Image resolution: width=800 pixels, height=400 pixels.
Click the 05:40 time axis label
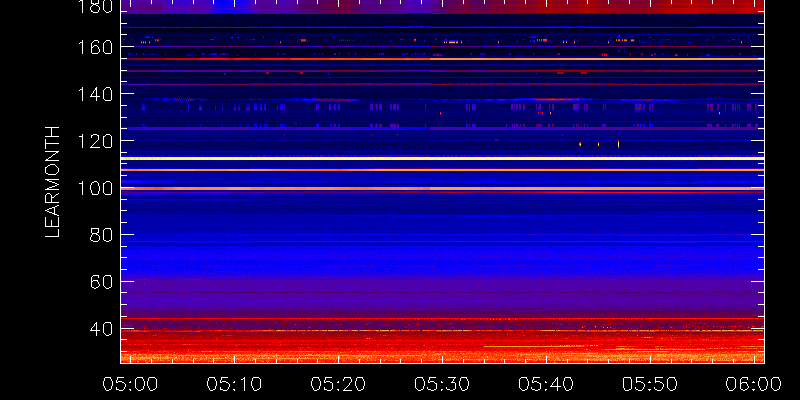547,384
